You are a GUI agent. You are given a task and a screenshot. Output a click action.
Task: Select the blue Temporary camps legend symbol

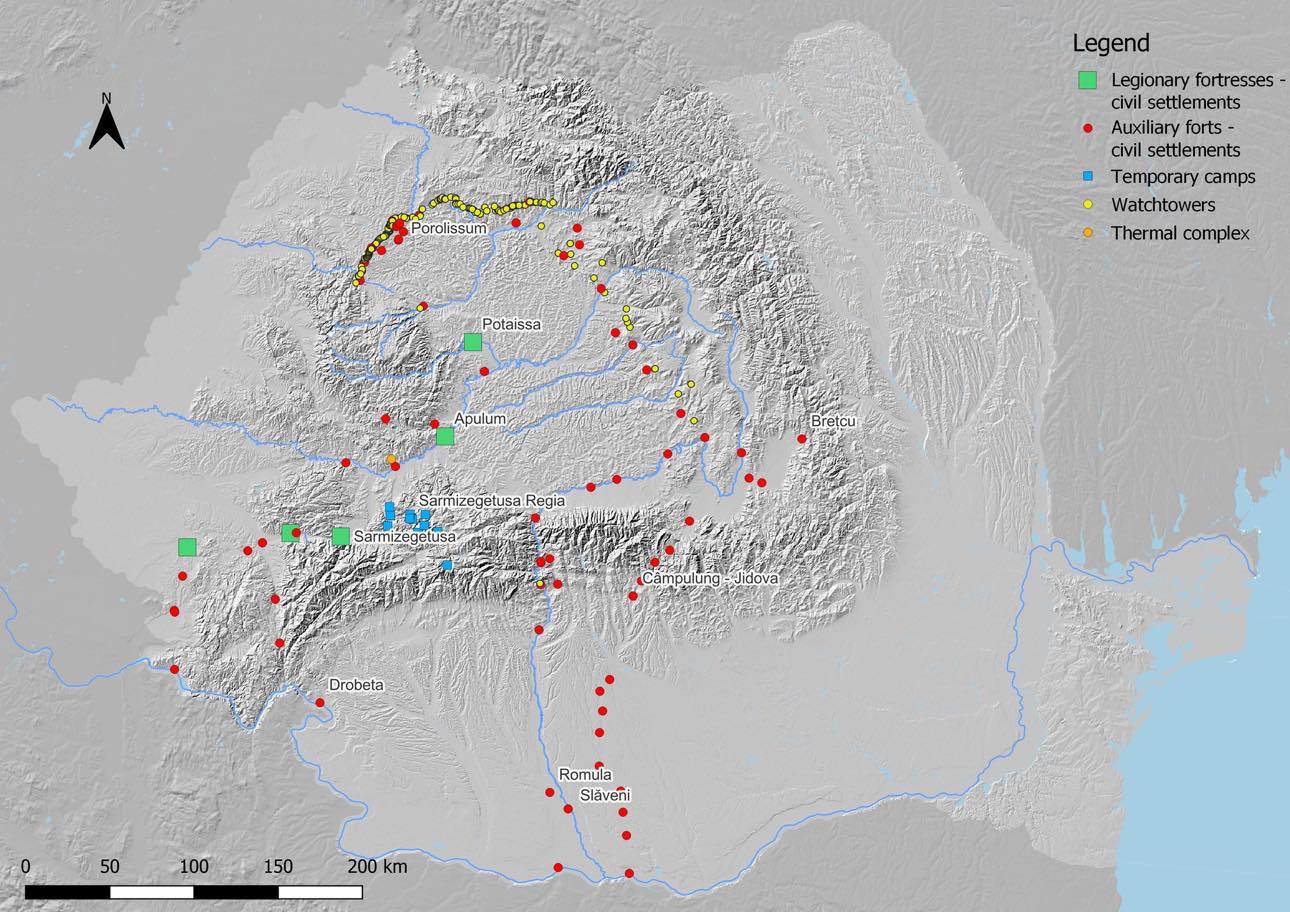pos(1088,177)
